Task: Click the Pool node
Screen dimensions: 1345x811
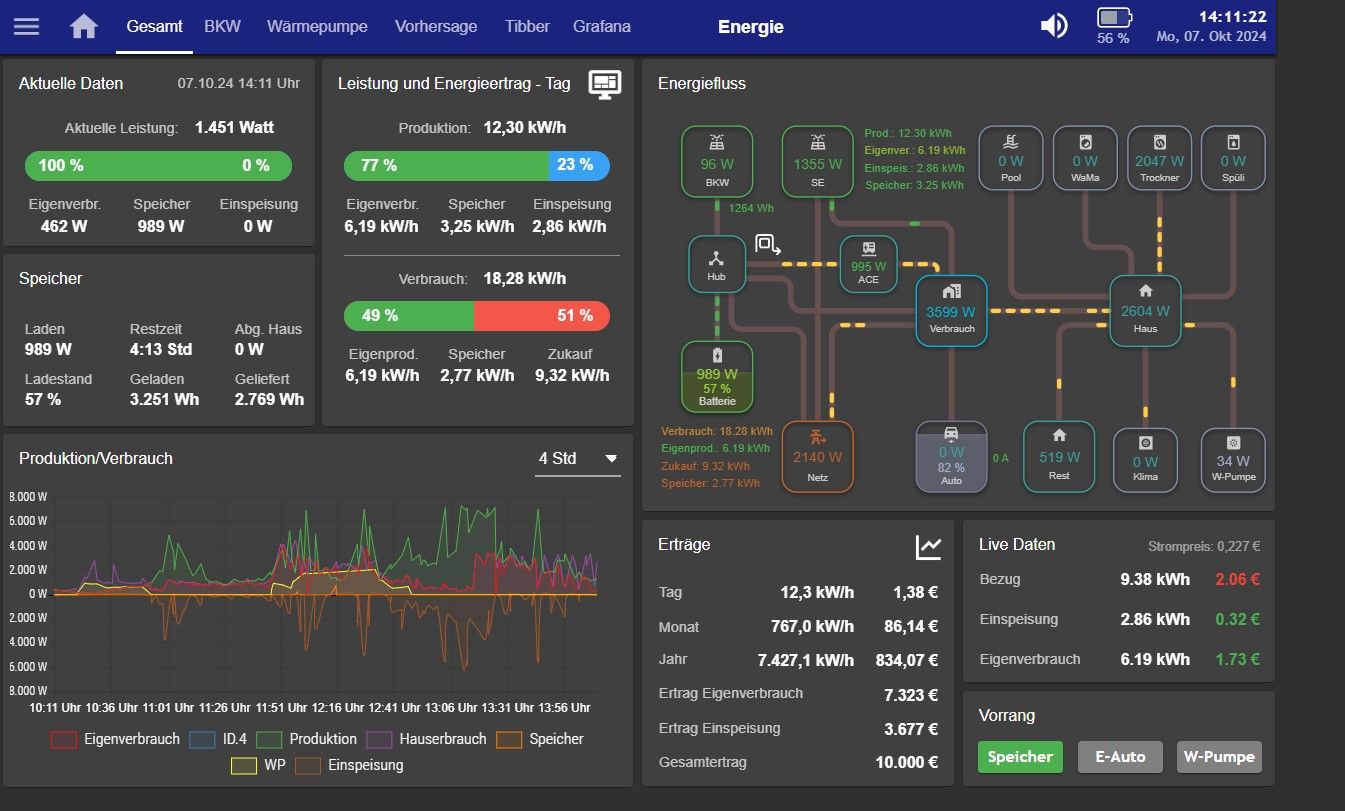Action: click(1011, 158)
